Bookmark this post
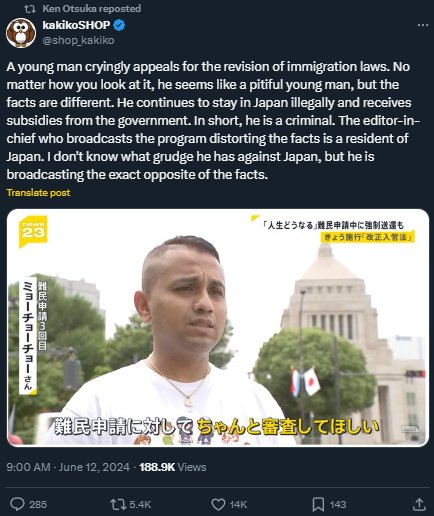 318,504
